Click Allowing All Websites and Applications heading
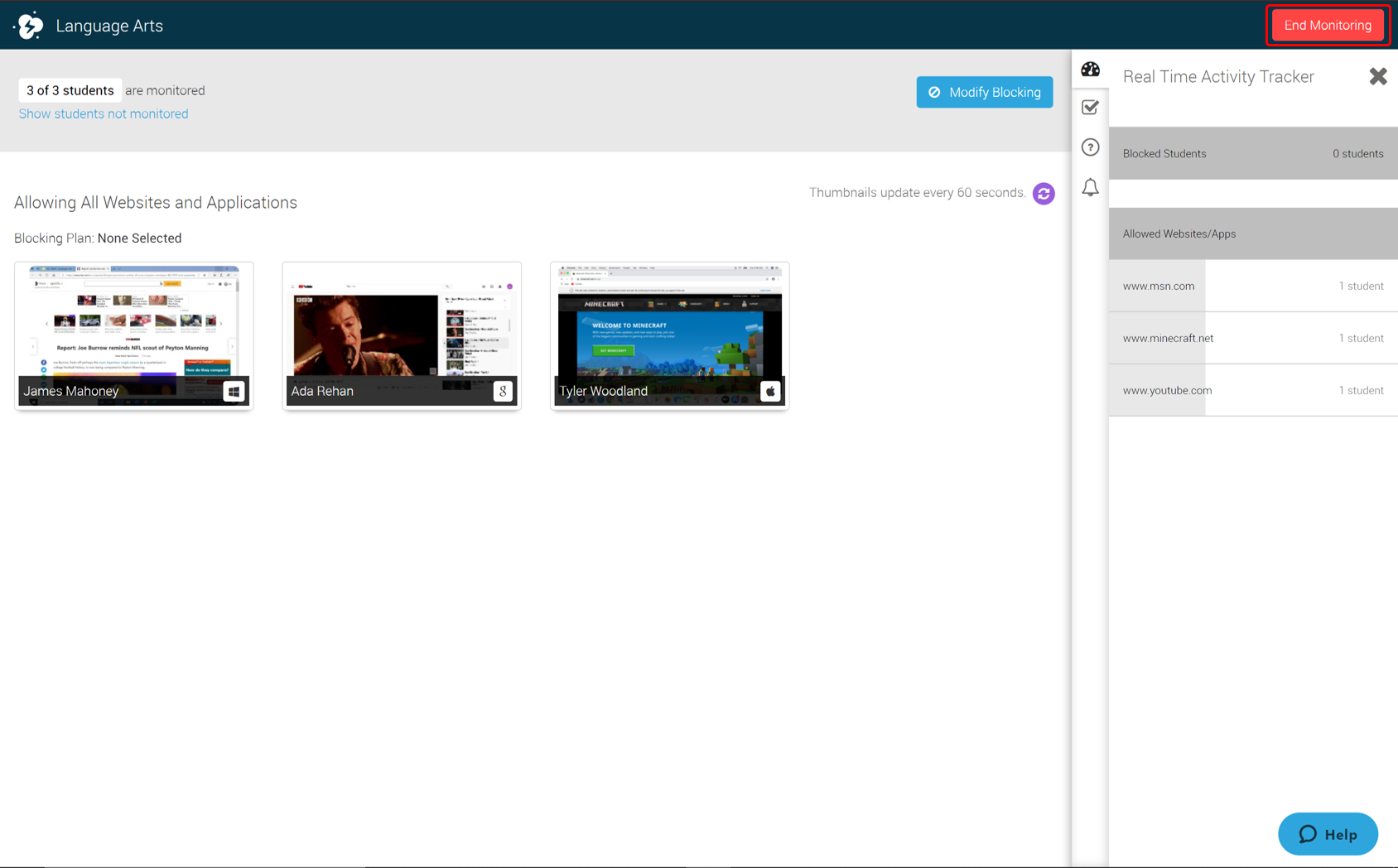The image size is (1398, 868). click(x=156, y=202)
